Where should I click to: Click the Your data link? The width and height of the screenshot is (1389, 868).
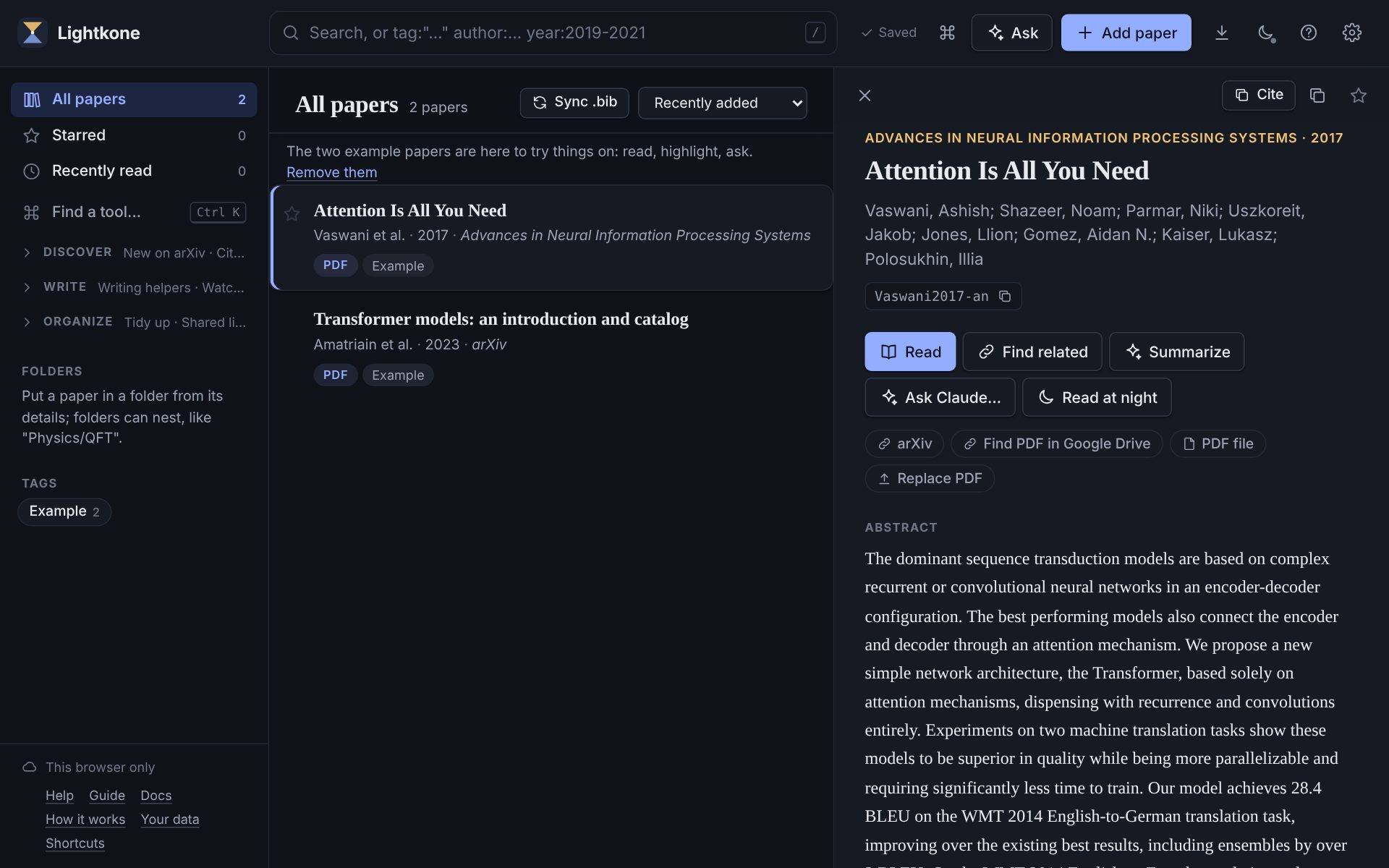click(x=170, y=820)
